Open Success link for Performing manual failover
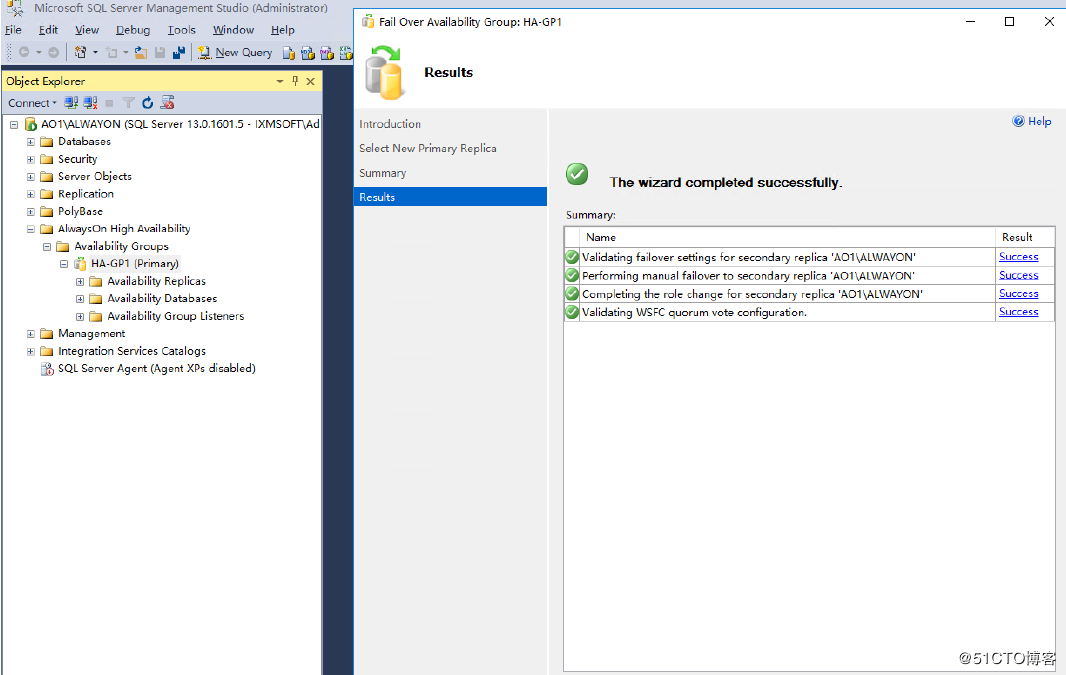Image resolution: width=1066 pixels, height=675 pixels. click(x=1018, y=275)
